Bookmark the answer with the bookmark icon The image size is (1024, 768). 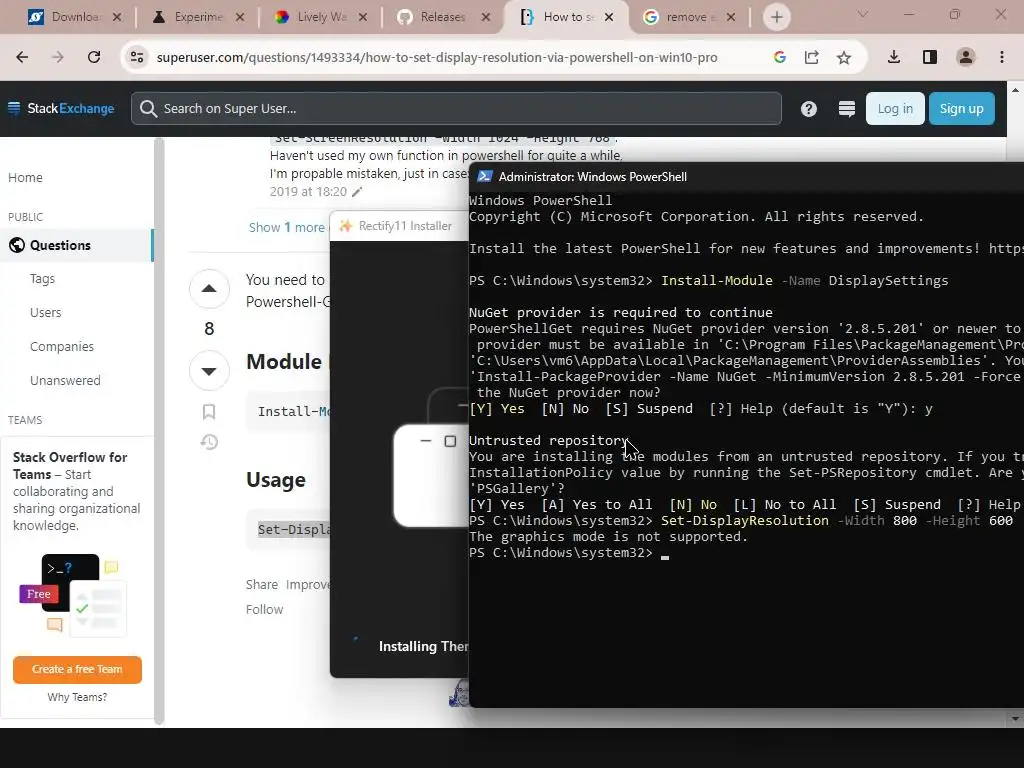209,411
